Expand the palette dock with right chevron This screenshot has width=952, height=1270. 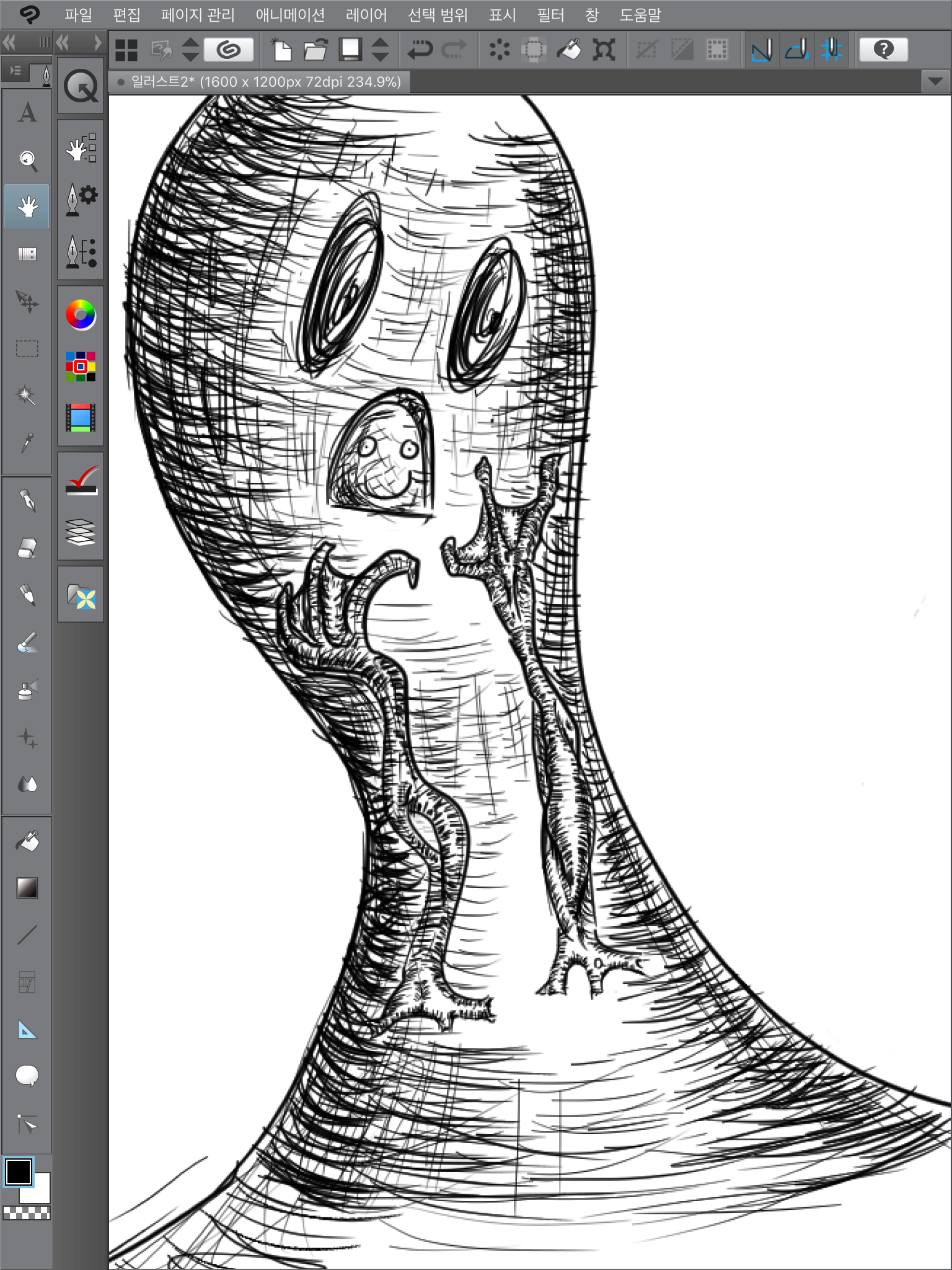[x=97, y=43]
